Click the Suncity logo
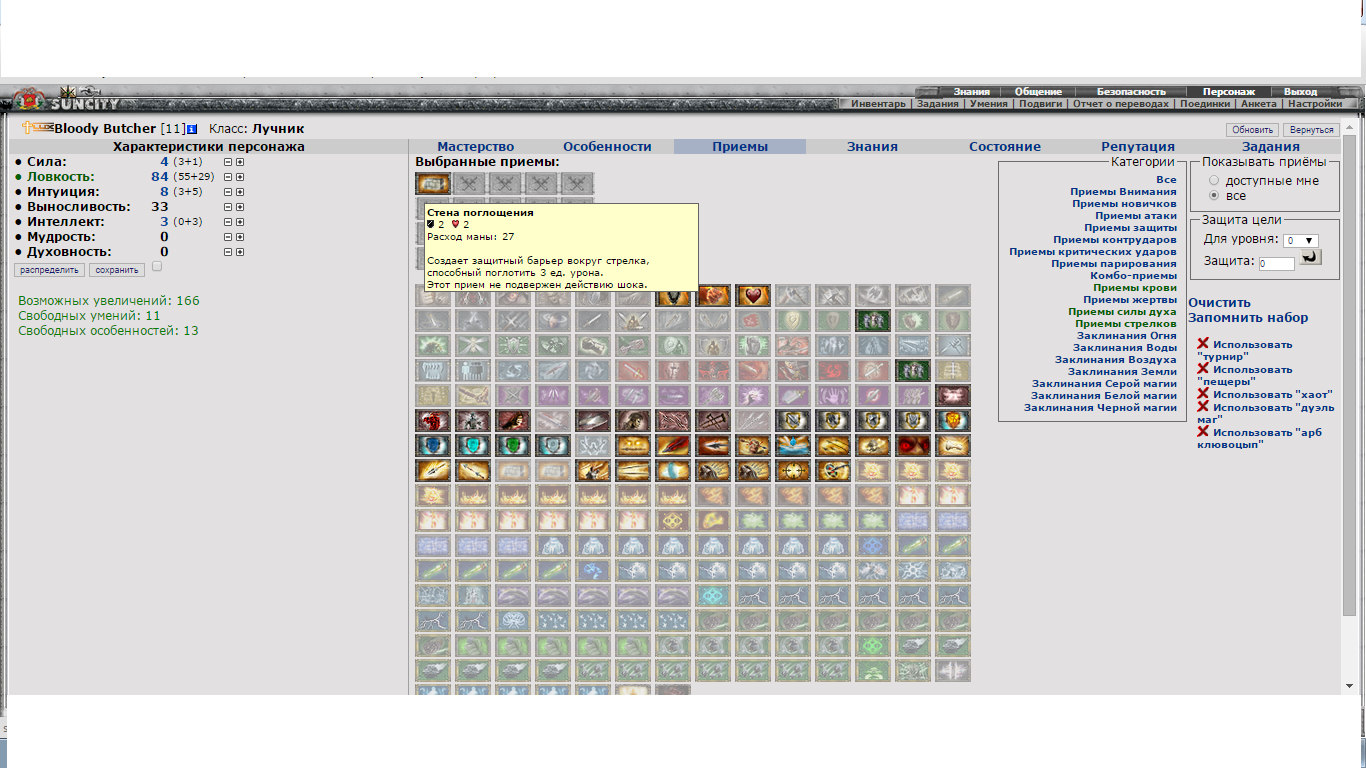Screen dimensions: 1366x768 tap(85, 103)
